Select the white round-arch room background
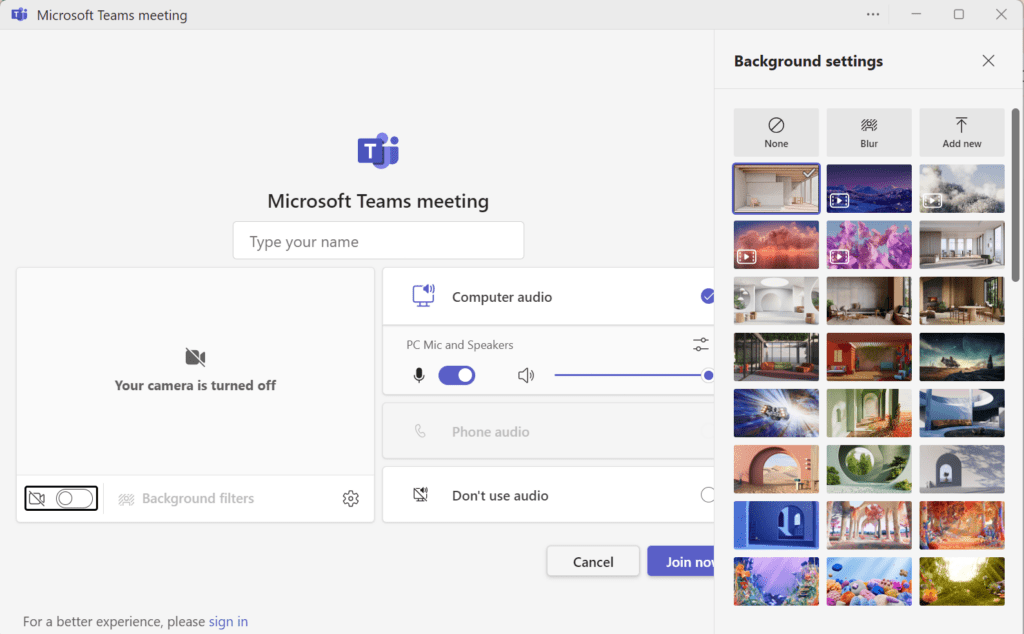 (x=776, y=301)
